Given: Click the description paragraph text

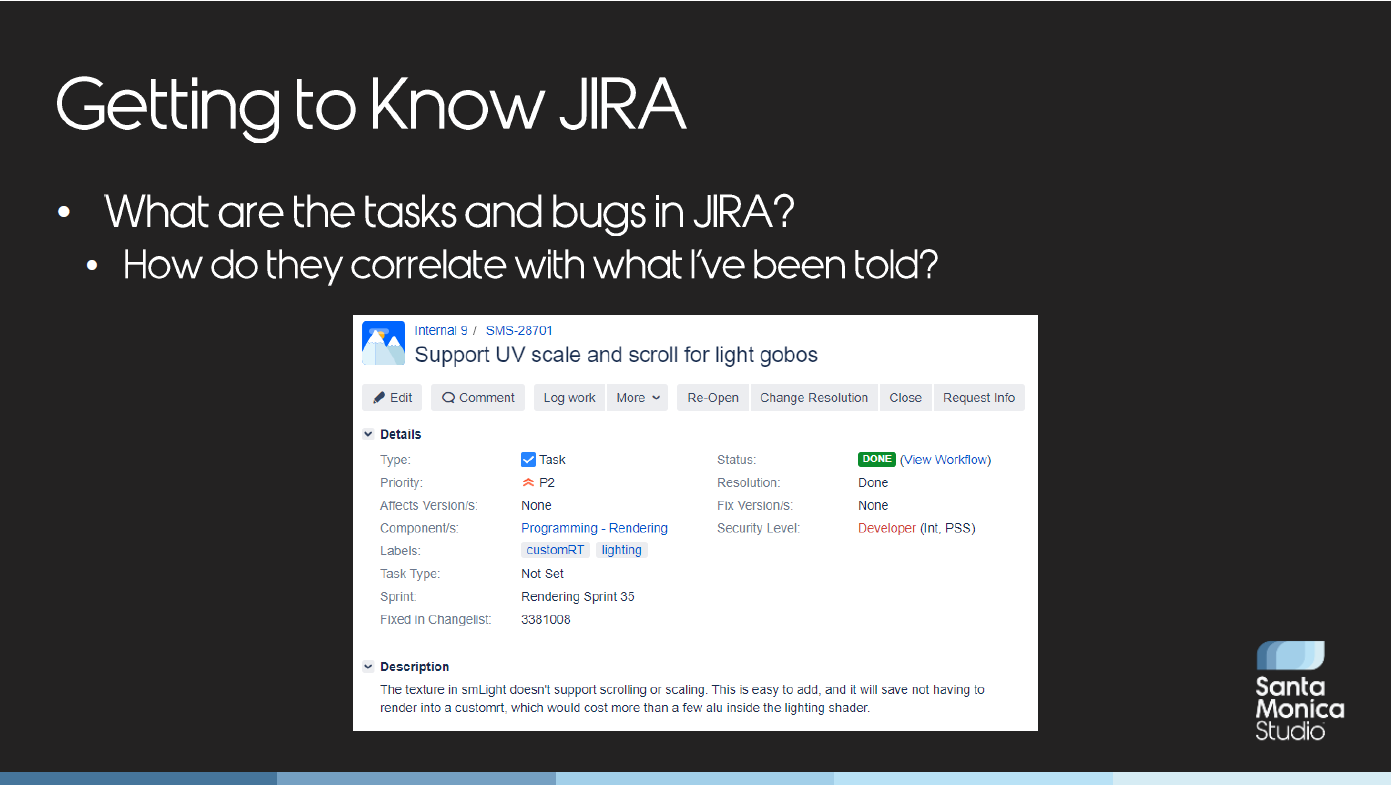Looking at the screenshot, I should pos(682,699).
